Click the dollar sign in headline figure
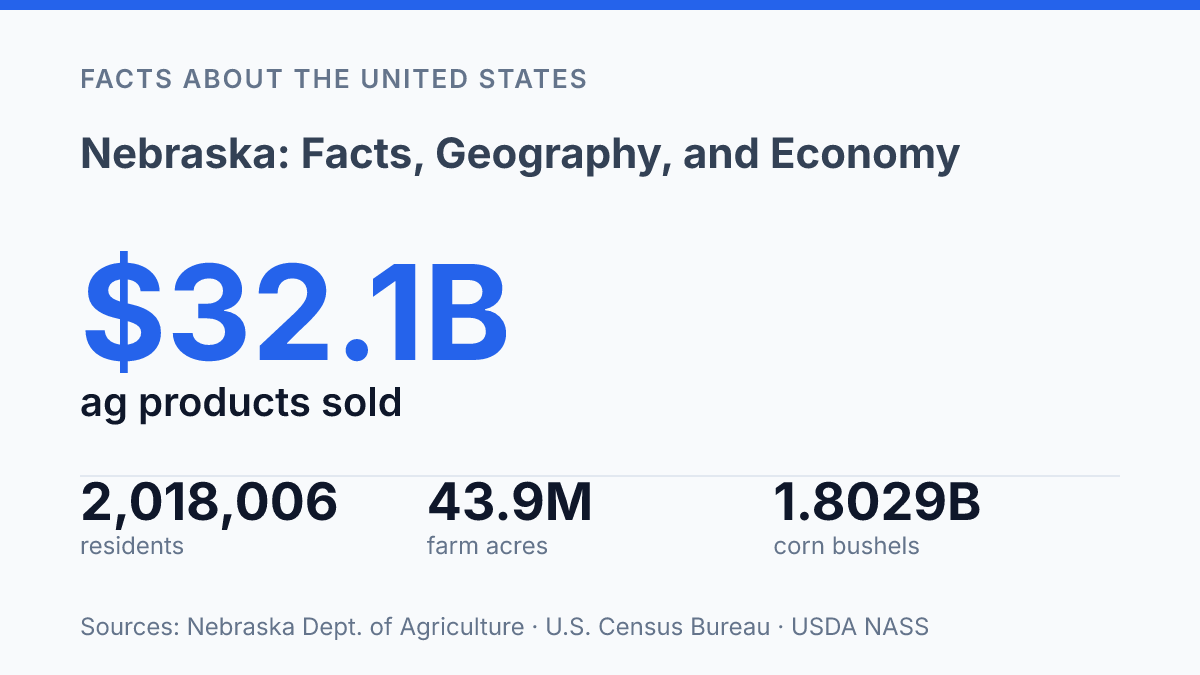 click(x=124, y=311)
